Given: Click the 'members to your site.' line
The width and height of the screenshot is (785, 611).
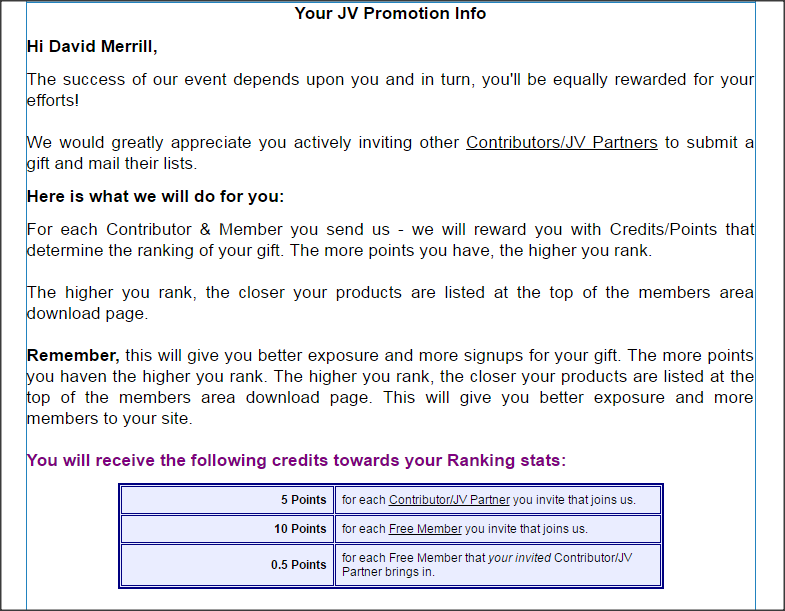Looking at the screenshot, I should click(x=110, y=419).
